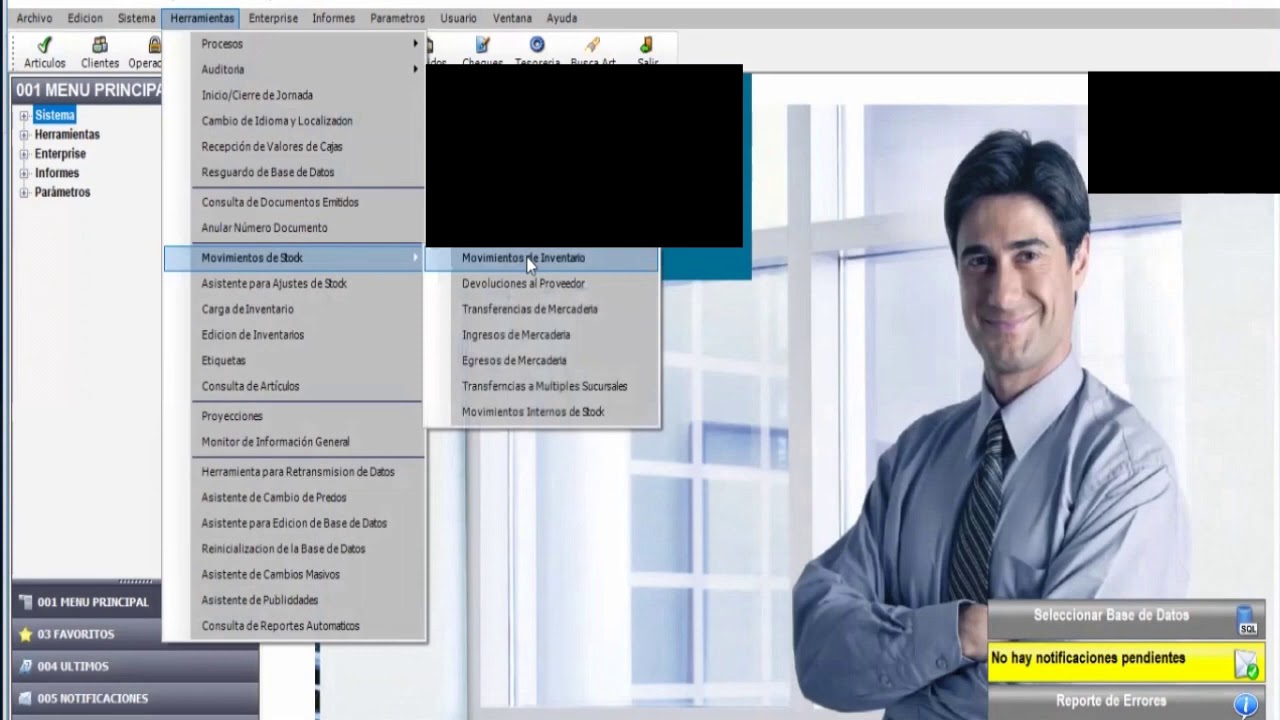
Task: Expand the Enterprise tree node
Action: tap(24, 154)
